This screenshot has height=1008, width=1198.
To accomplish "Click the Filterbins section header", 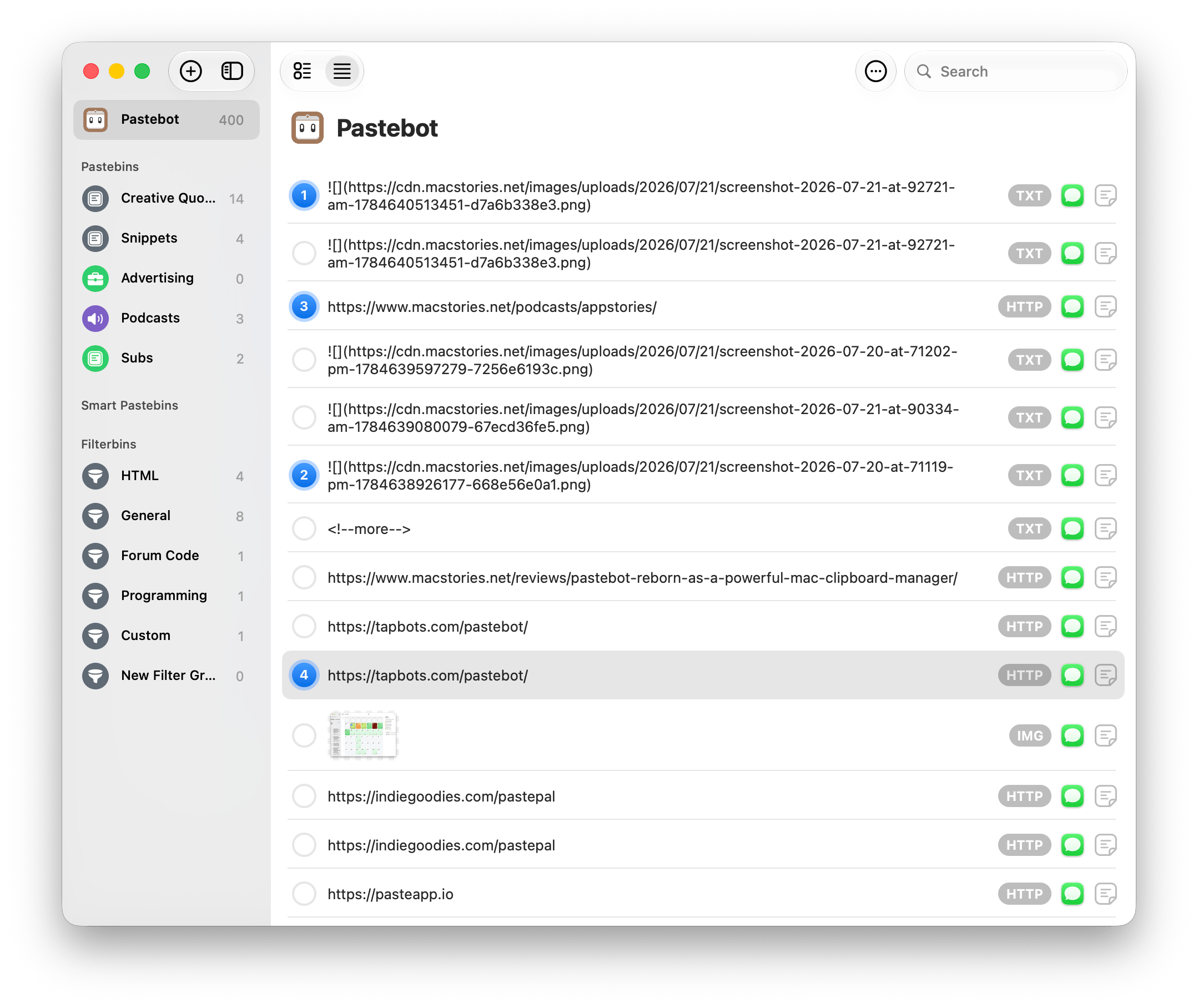I will click(109, 444).
